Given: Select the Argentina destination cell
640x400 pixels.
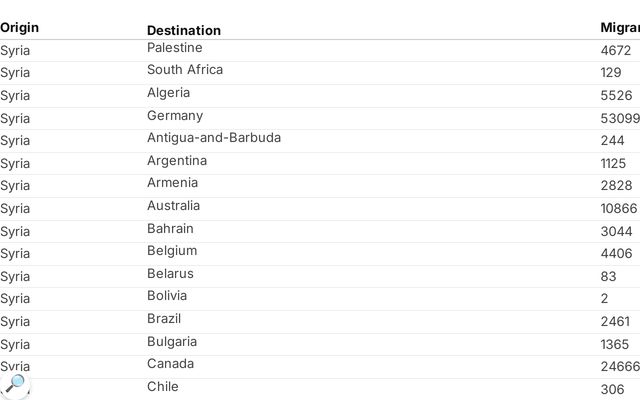Looking at the screenshot, I should [177, 161].
